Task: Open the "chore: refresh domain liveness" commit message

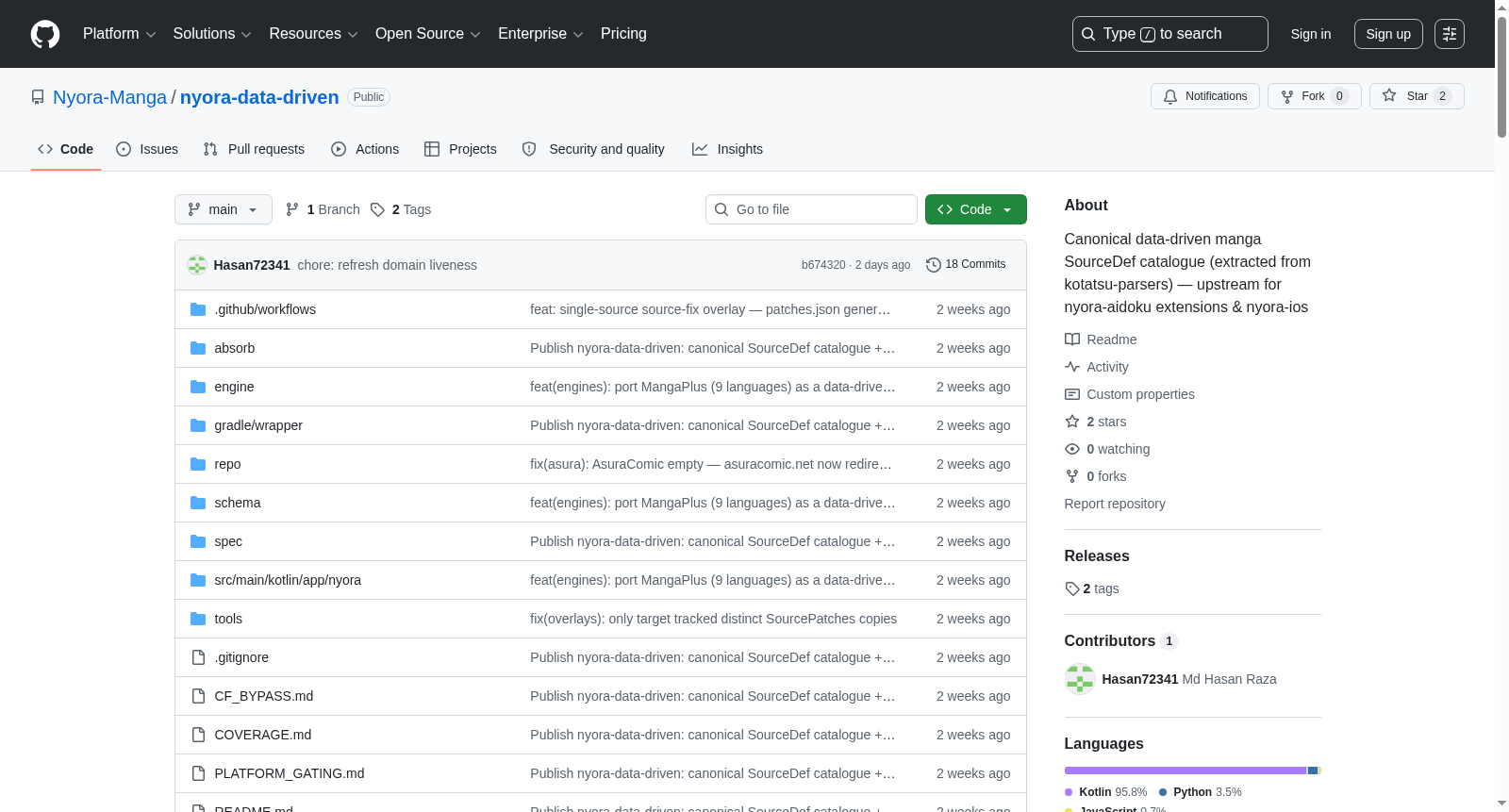Action: click(x=388, y=265)
